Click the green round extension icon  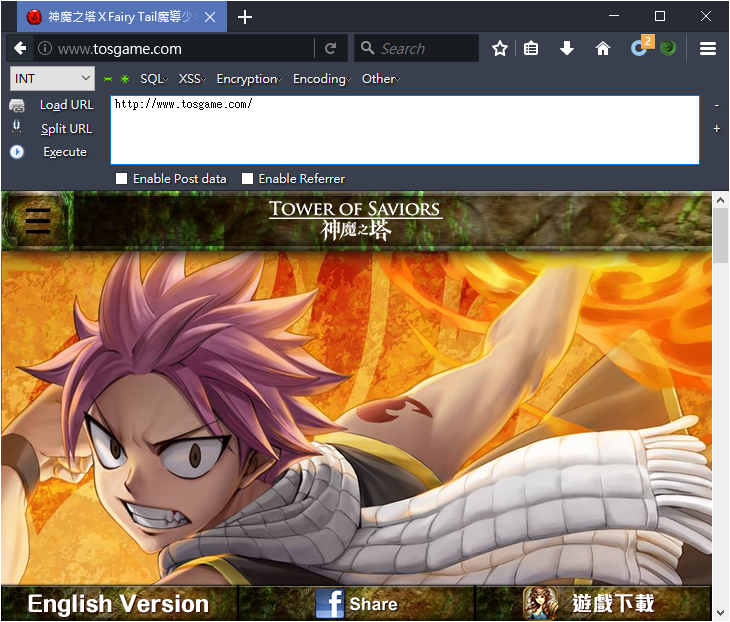click(x=668, y=48)
